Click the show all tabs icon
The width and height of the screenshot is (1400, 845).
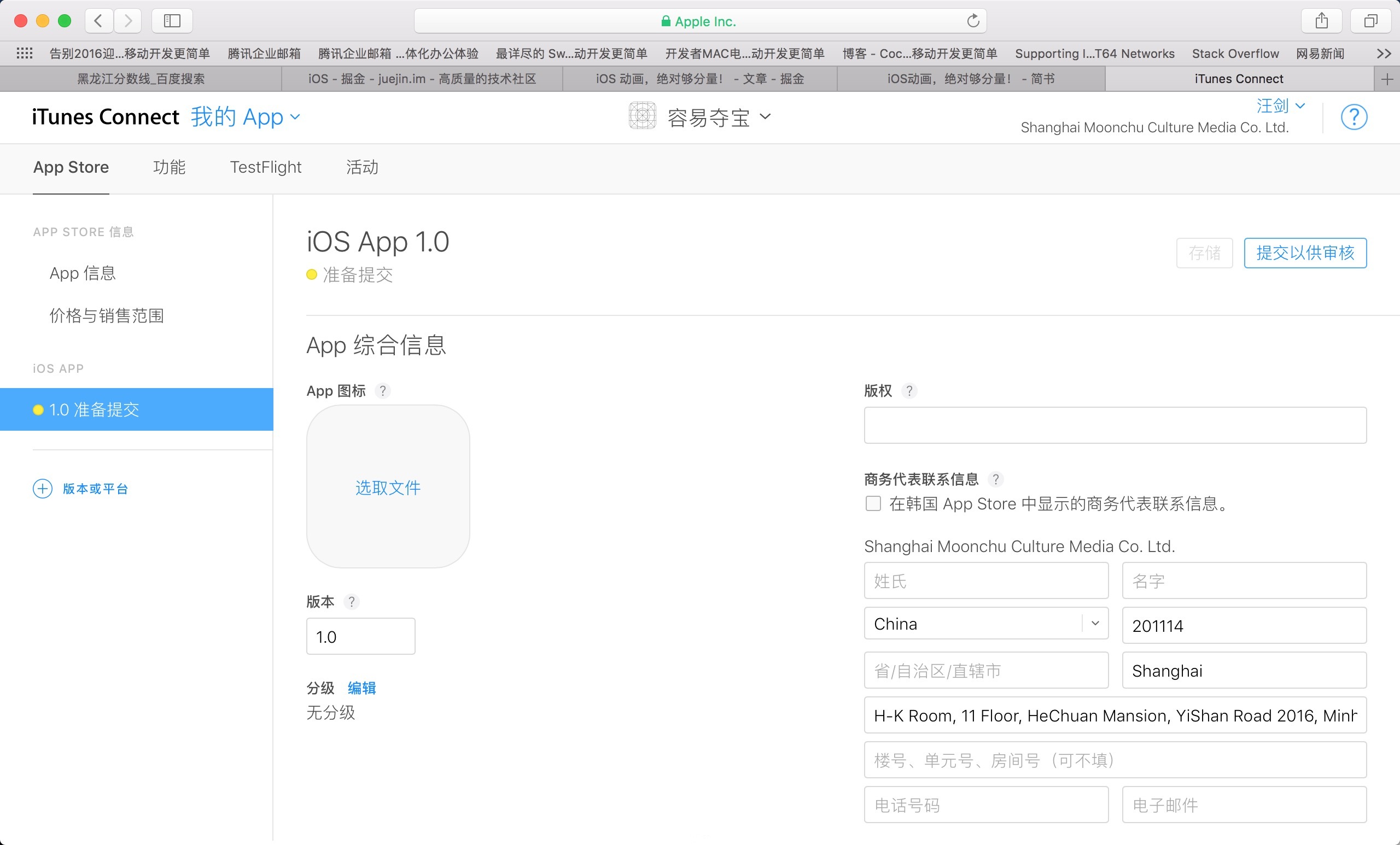(1370, 21)
